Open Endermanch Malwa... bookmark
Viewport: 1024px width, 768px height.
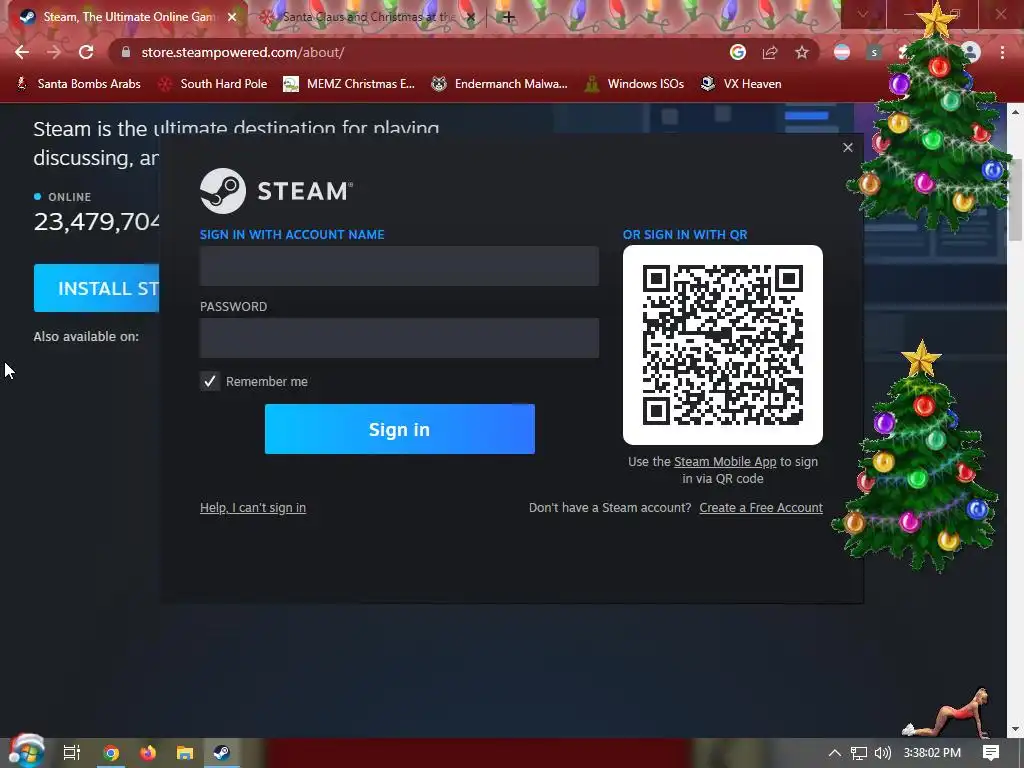[x=500, y=84]
